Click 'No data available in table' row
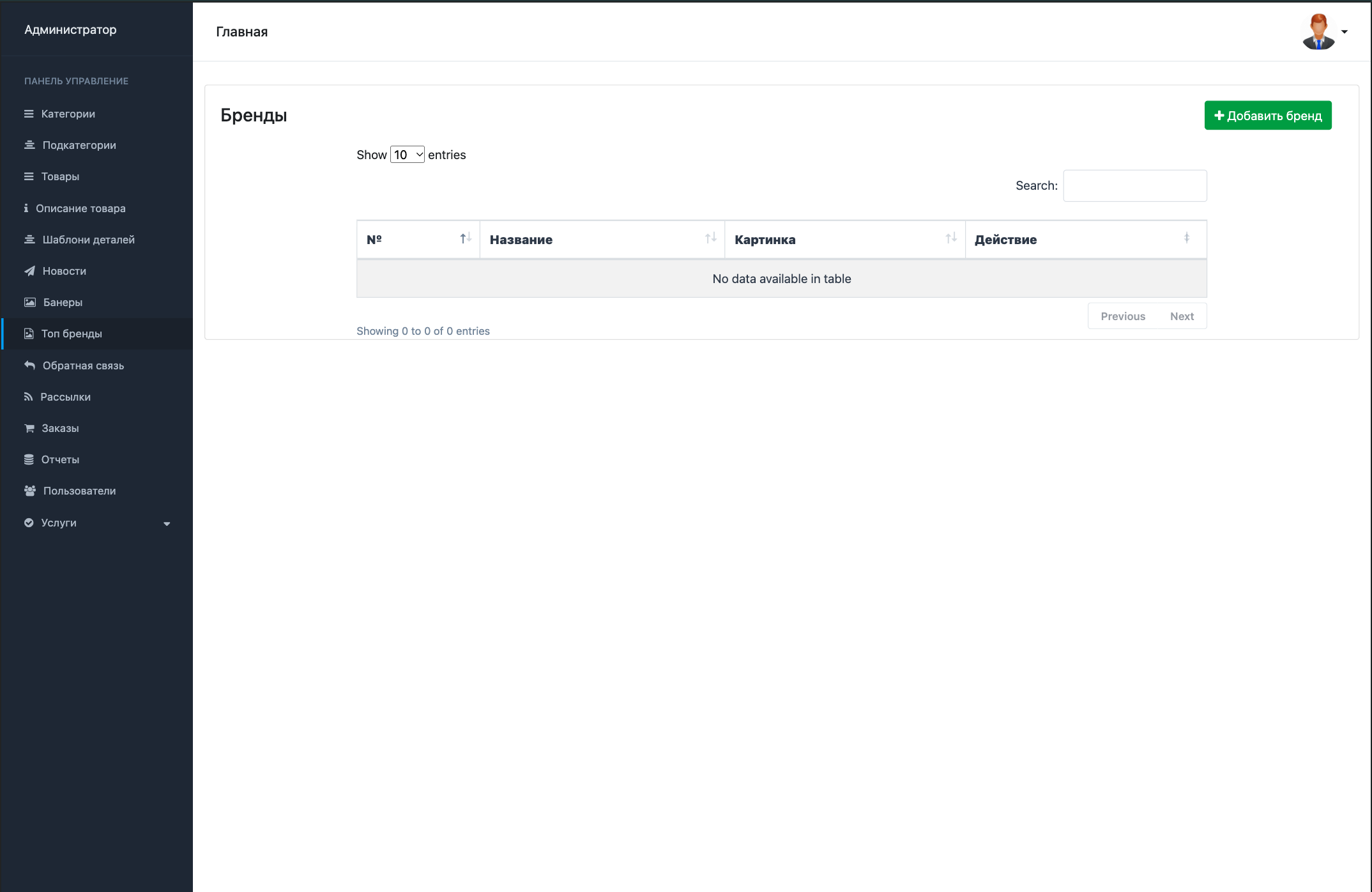Image resolution: width=1372 pixels, height=892 pixels. (782, 279)
